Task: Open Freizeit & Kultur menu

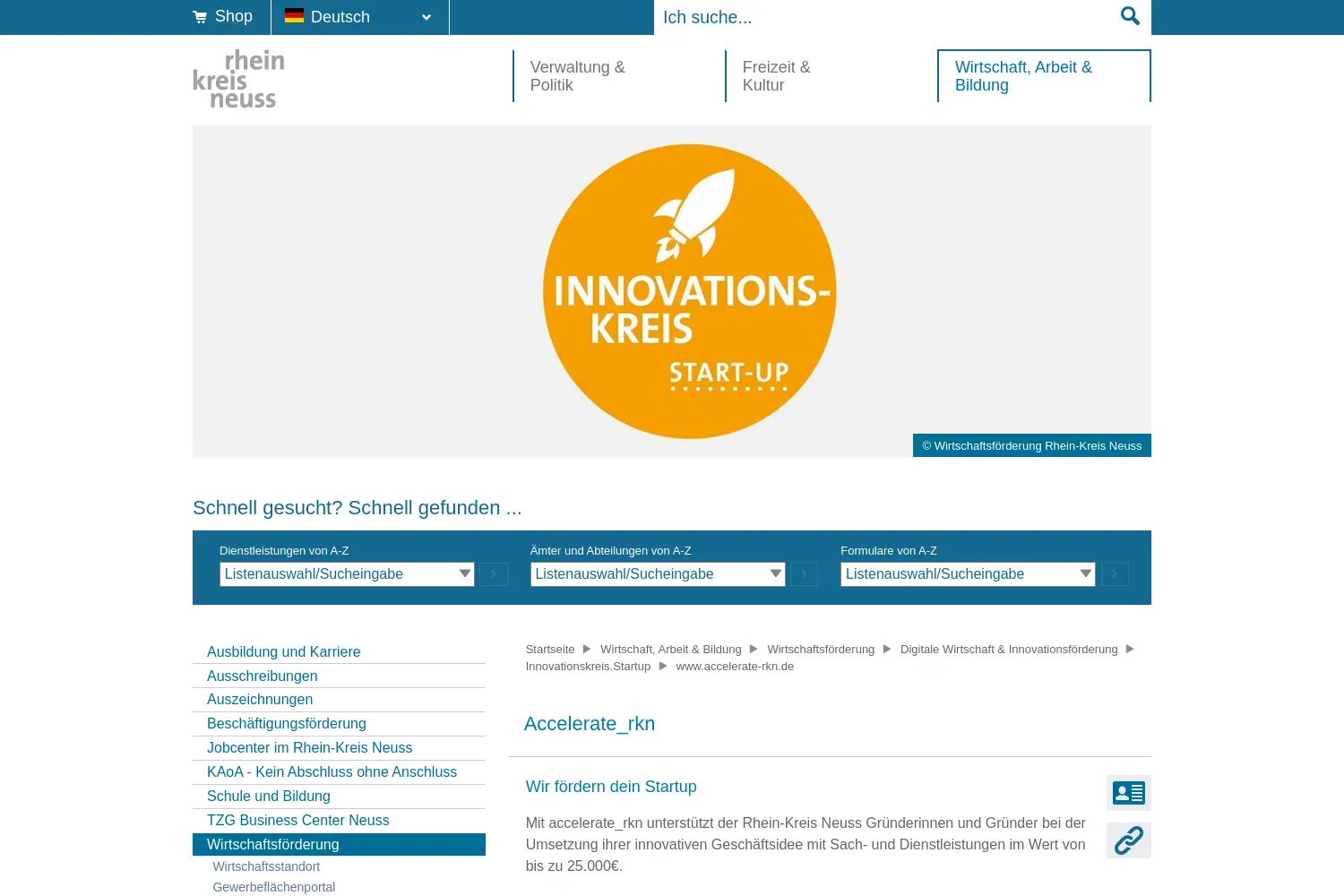Action: point(776,76)
